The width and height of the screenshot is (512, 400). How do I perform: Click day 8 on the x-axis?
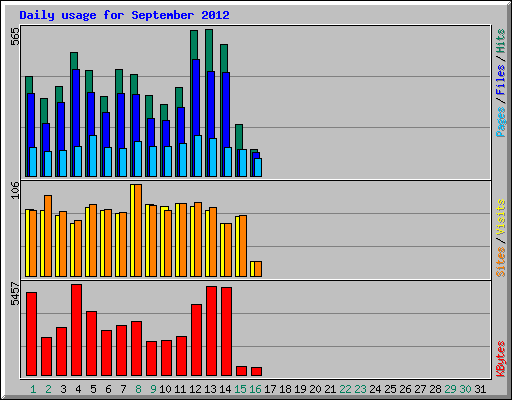[x=138, y=389]
